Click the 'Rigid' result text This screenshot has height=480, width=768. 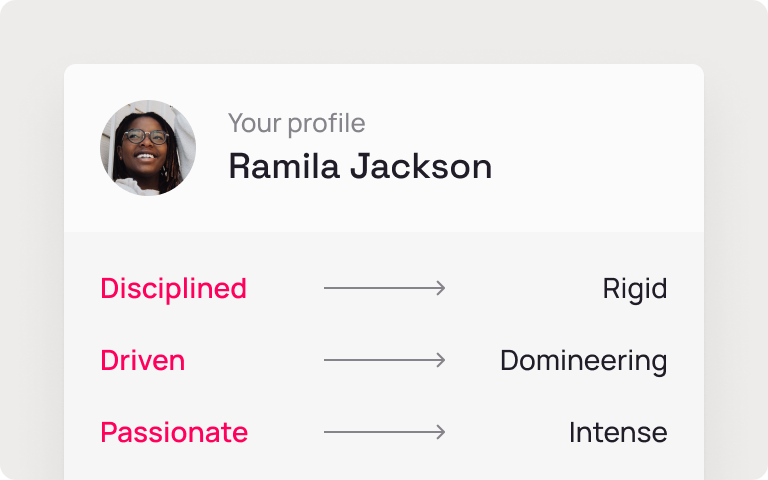[634, 288]
